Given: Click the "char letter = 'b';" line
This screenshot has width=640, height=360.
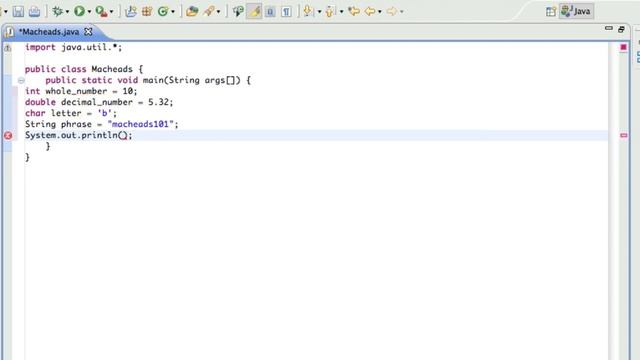Looking at the screenshot, I should click(x=71, y=113).
